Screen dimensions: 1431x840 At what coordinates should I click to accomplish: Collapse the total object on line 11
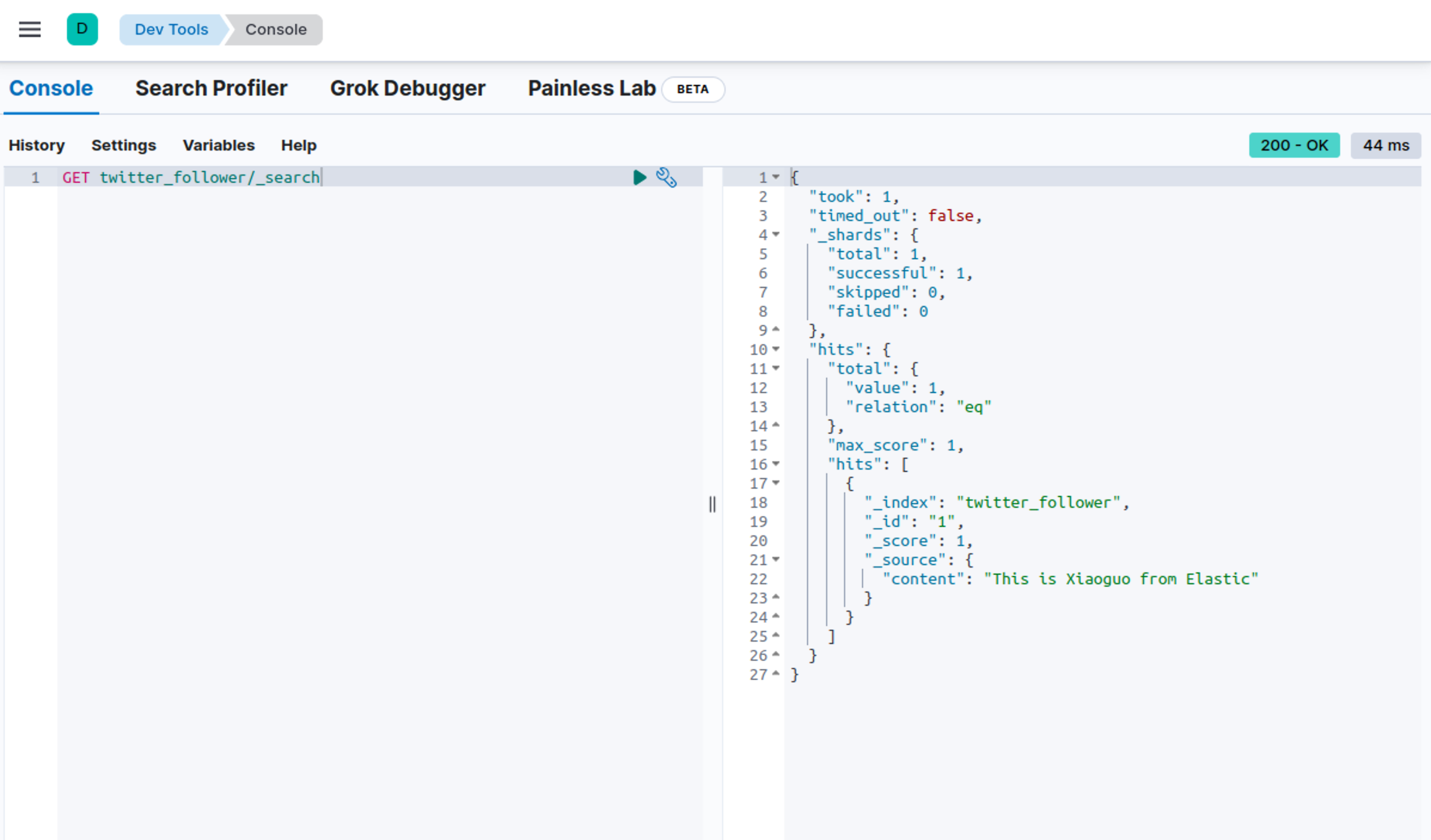776,369
